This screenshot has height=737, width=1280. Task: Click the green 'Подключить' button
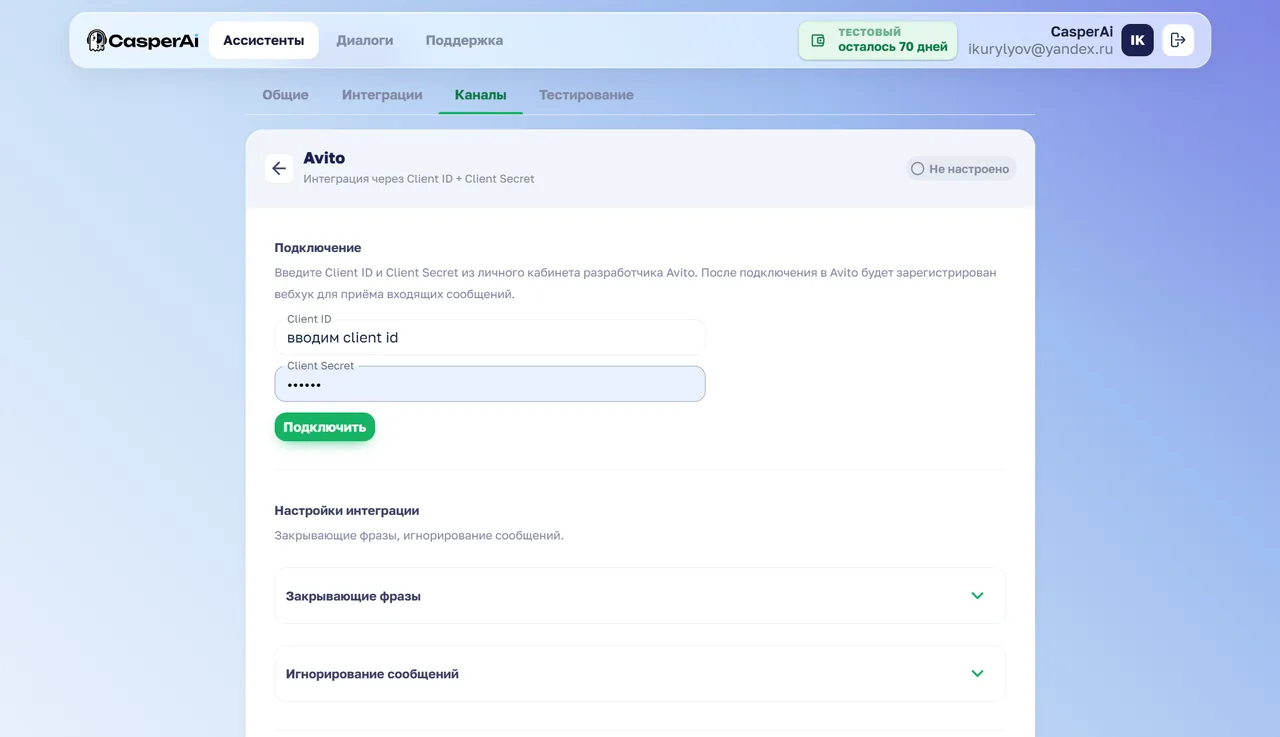tap(325, 427)
